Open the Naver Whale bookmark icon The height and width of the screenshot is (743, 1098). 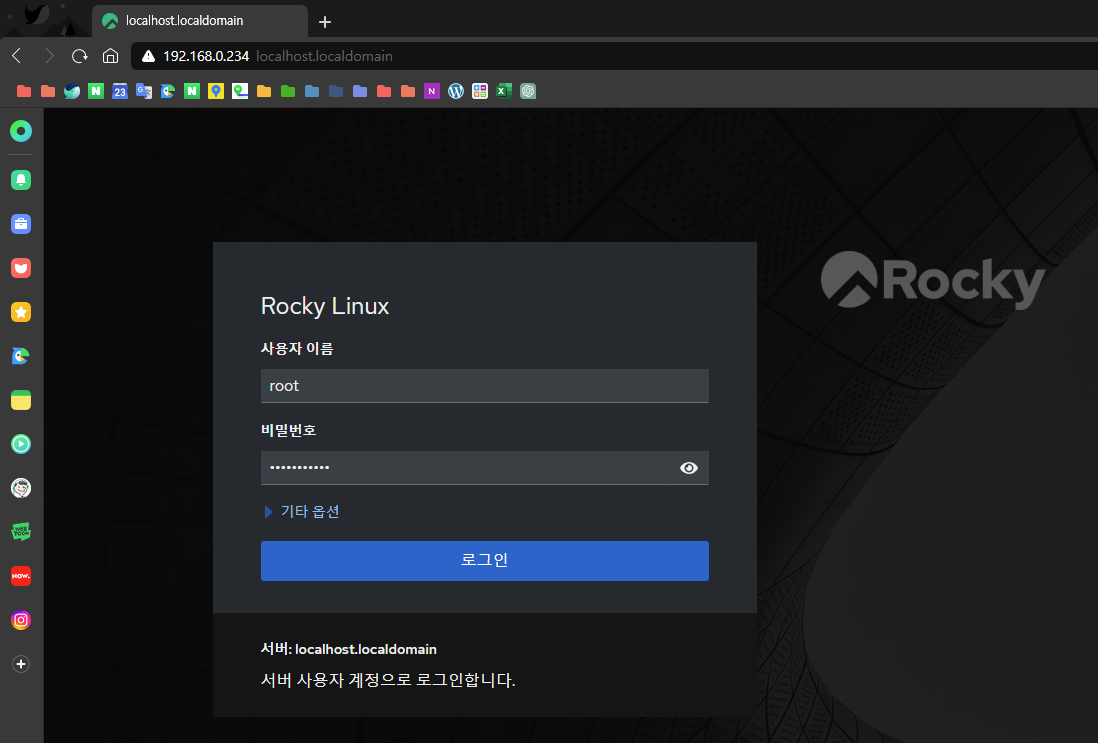click(x=72, y=91)
